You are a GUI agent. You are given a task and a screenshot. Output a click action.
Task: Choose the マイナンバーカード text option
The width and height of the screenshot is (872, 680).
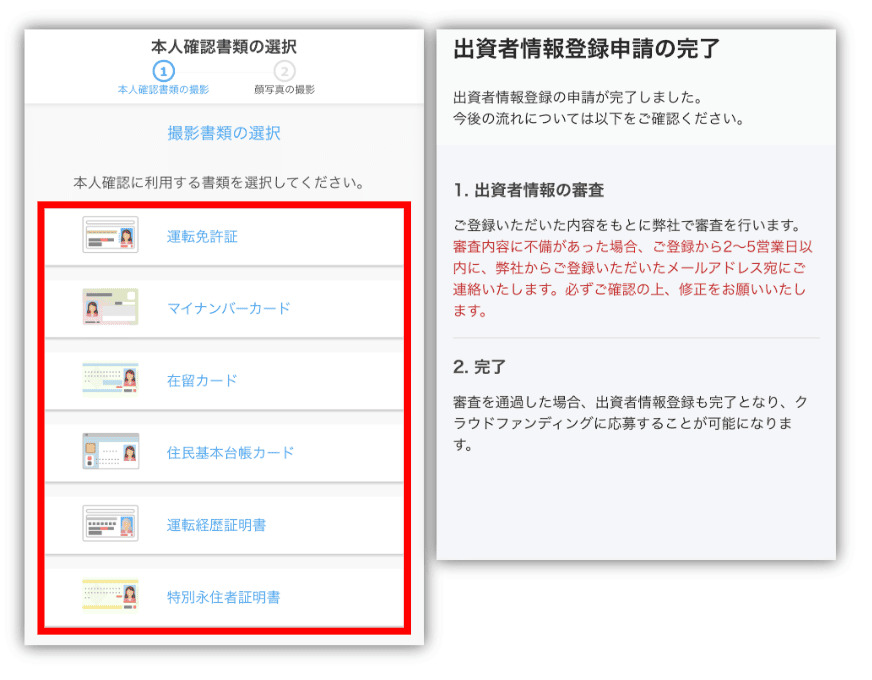click(228, 309)
